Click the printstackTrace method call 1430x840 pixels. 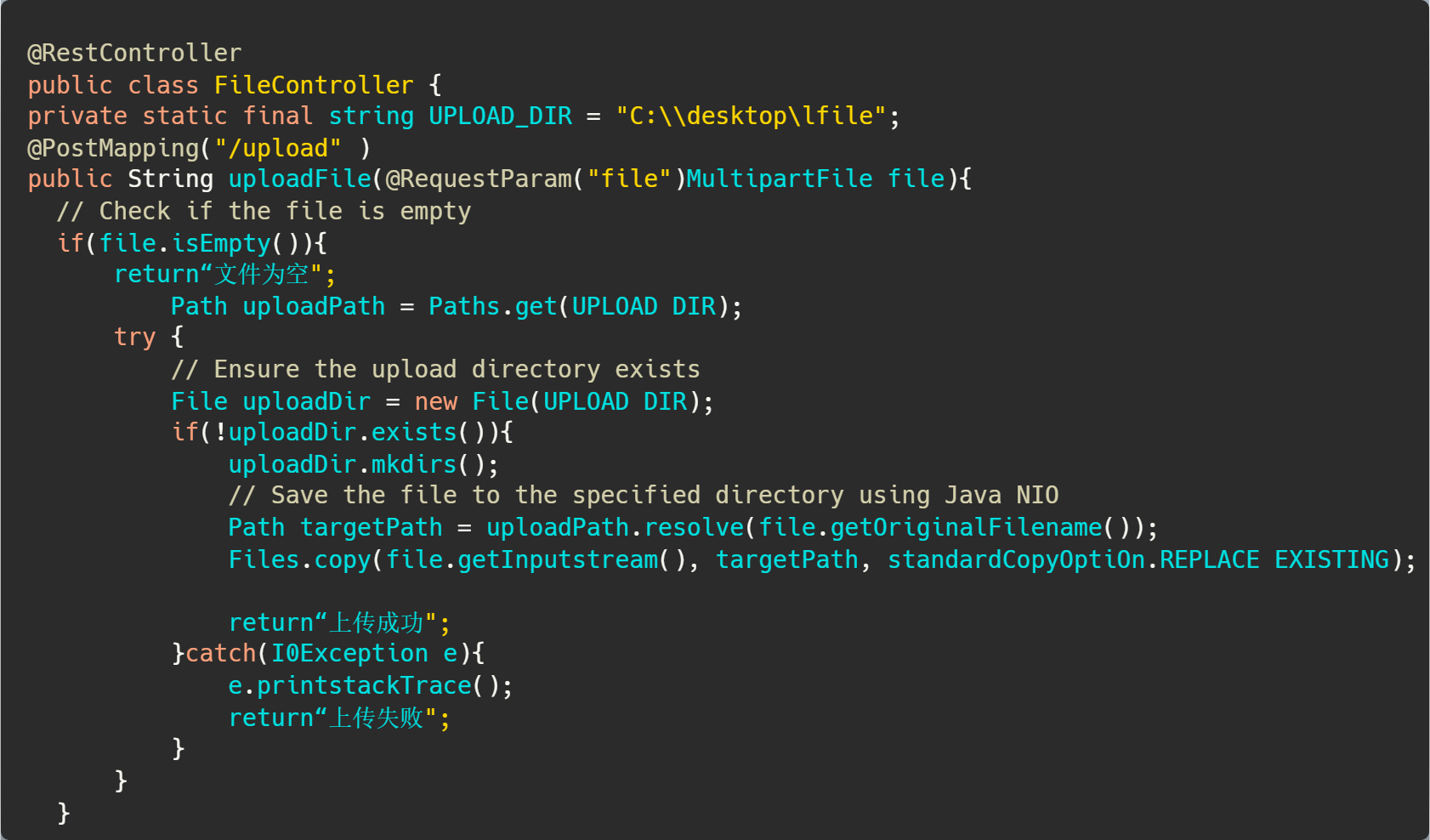pos(364,685)
